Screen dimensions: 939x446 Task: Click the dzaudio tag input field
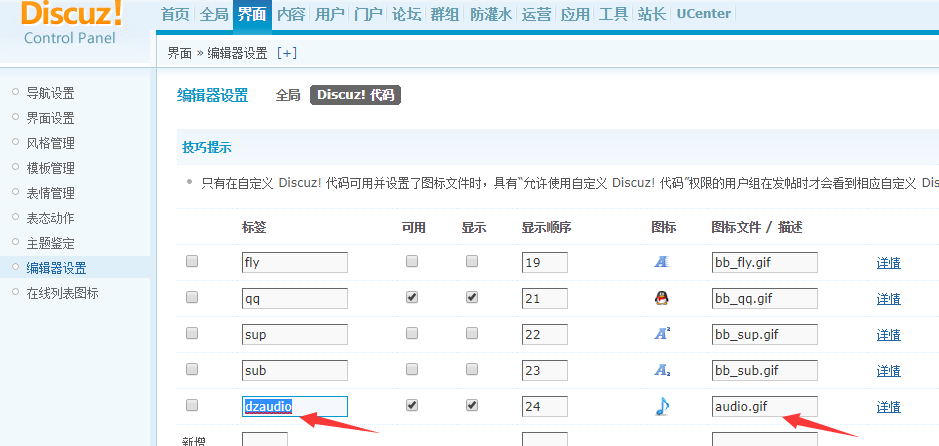pos(294,406)
